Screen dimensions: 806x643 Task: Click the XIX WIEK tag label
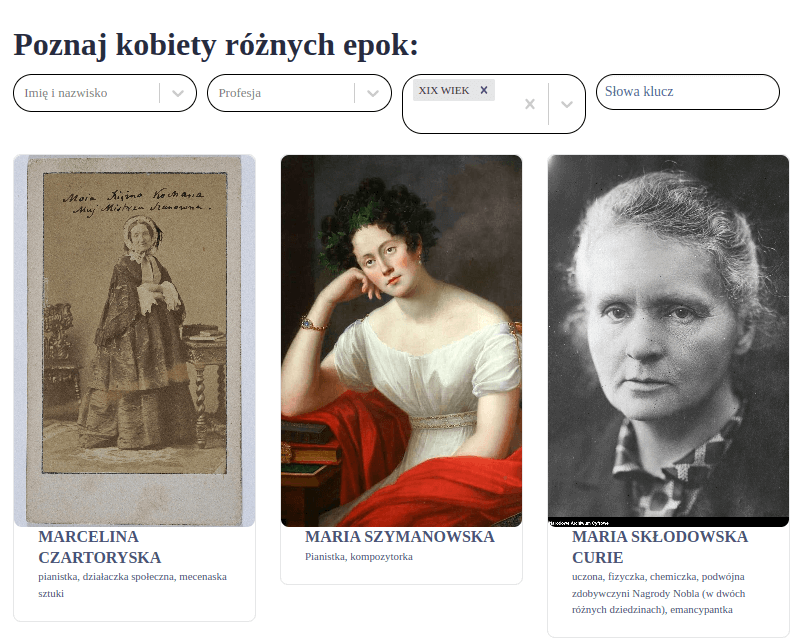coord(444,90)
